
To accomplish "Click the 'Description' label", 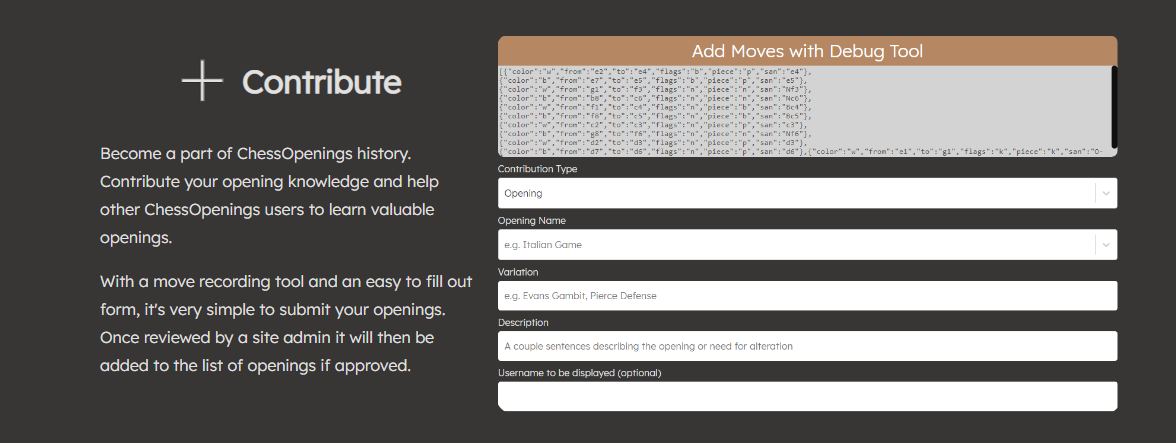I will point(524,322).
